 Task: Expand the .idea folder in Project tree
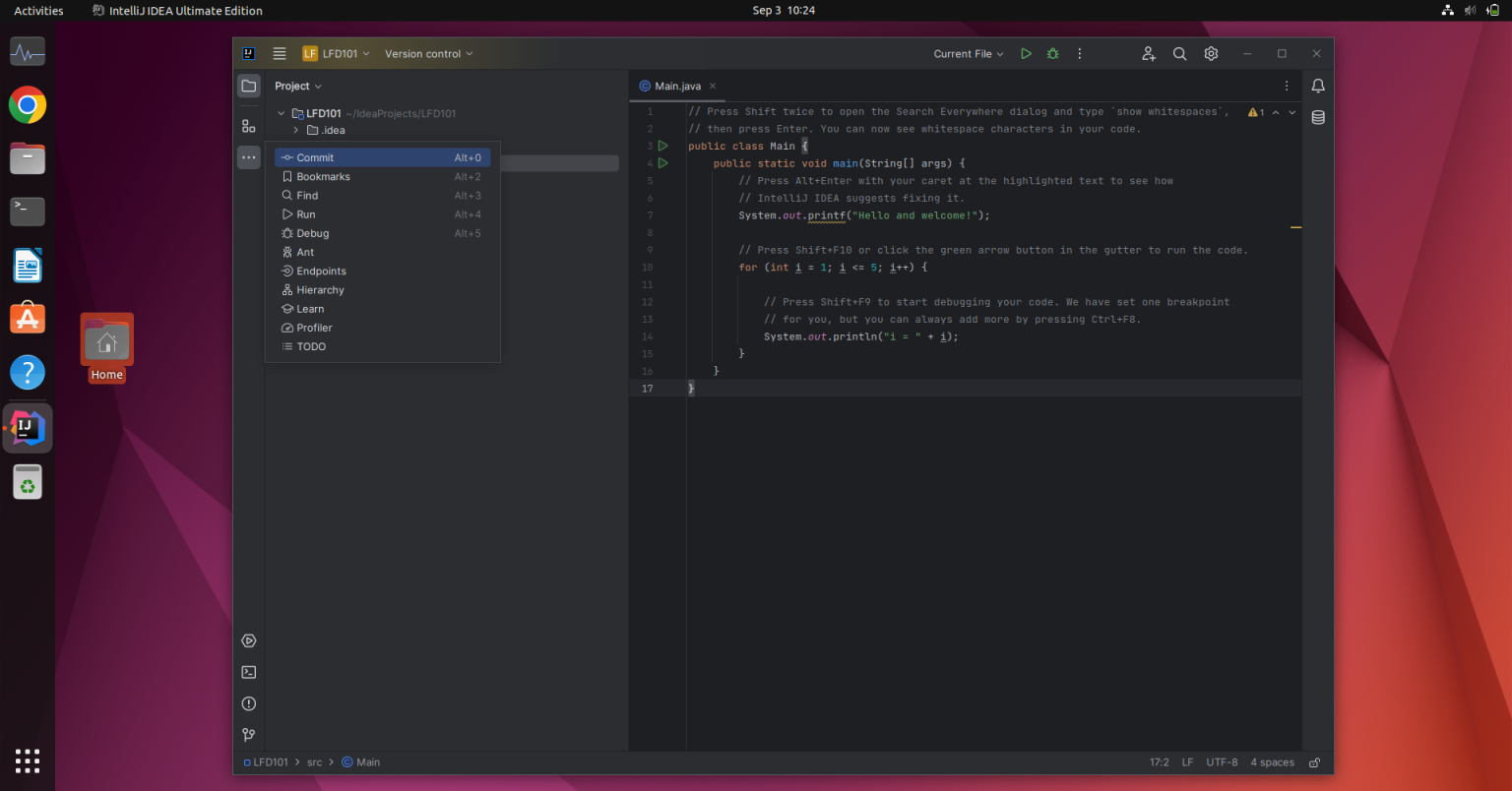click(x=294, y=129)
